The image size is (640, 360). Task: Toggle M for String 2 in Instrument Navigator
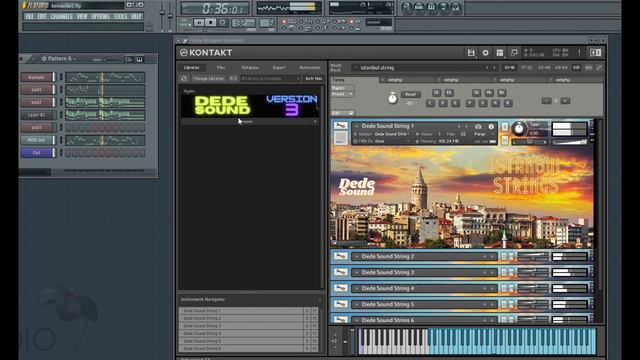(314, 318)
